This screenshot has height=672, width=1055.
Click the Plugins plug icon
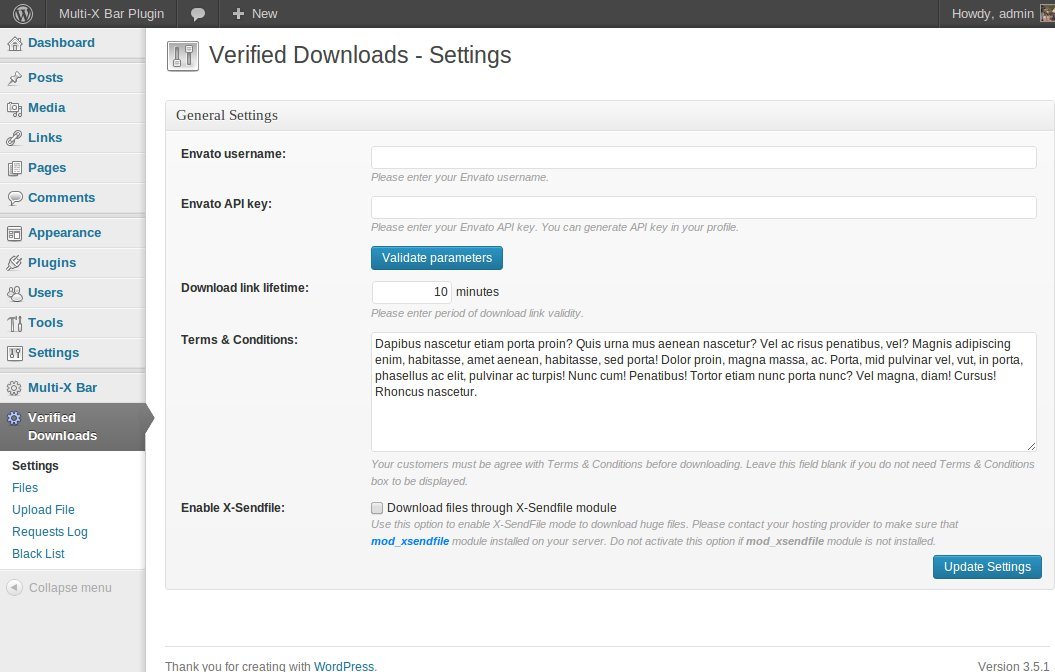coord(14,263)
